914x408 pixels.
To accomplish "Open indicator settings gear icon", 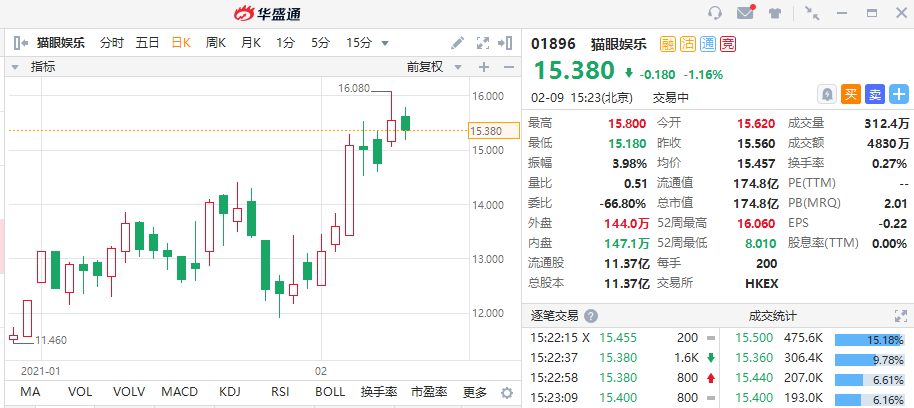I will pos(507,392).
